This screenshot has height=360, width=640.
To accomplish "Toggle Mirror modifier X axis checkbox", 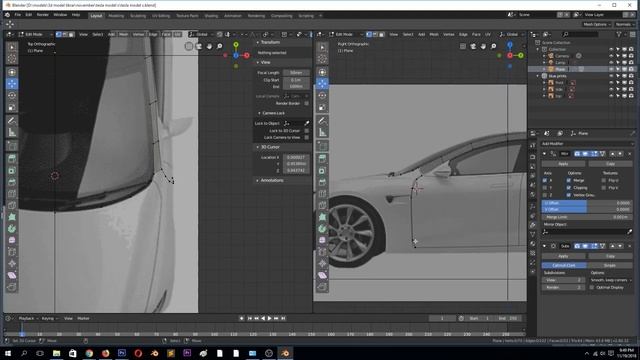I will (544, 180).
